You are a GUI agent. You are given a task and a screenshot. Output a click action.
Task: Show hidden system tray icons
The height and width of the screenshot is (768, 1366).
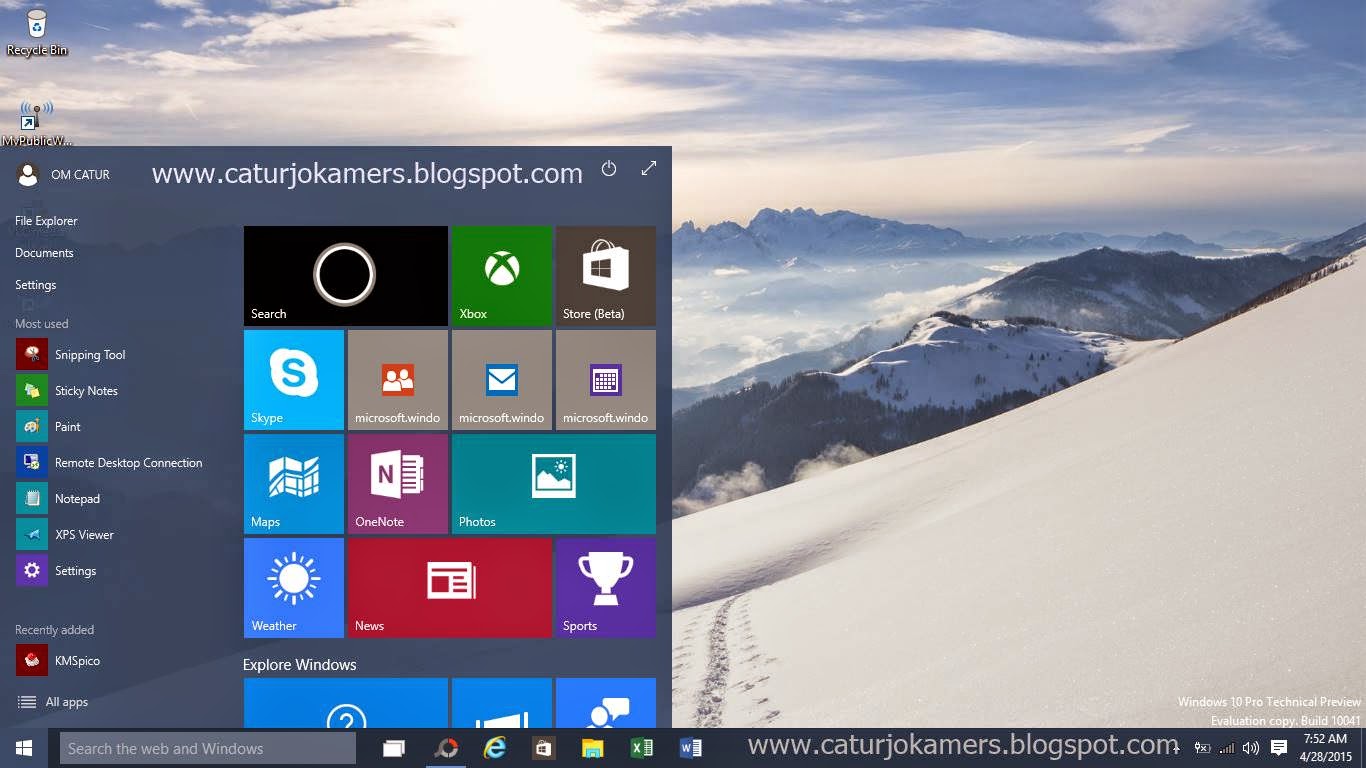(x=1176, y=748)
